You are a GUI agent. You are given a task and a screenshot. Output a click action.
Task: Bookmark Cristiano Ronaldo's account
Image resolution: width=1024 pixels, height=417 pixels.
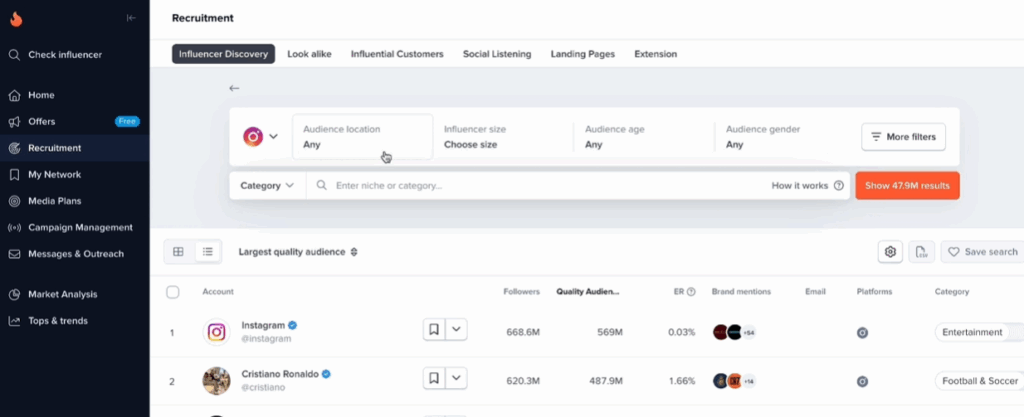coord(434,379)
